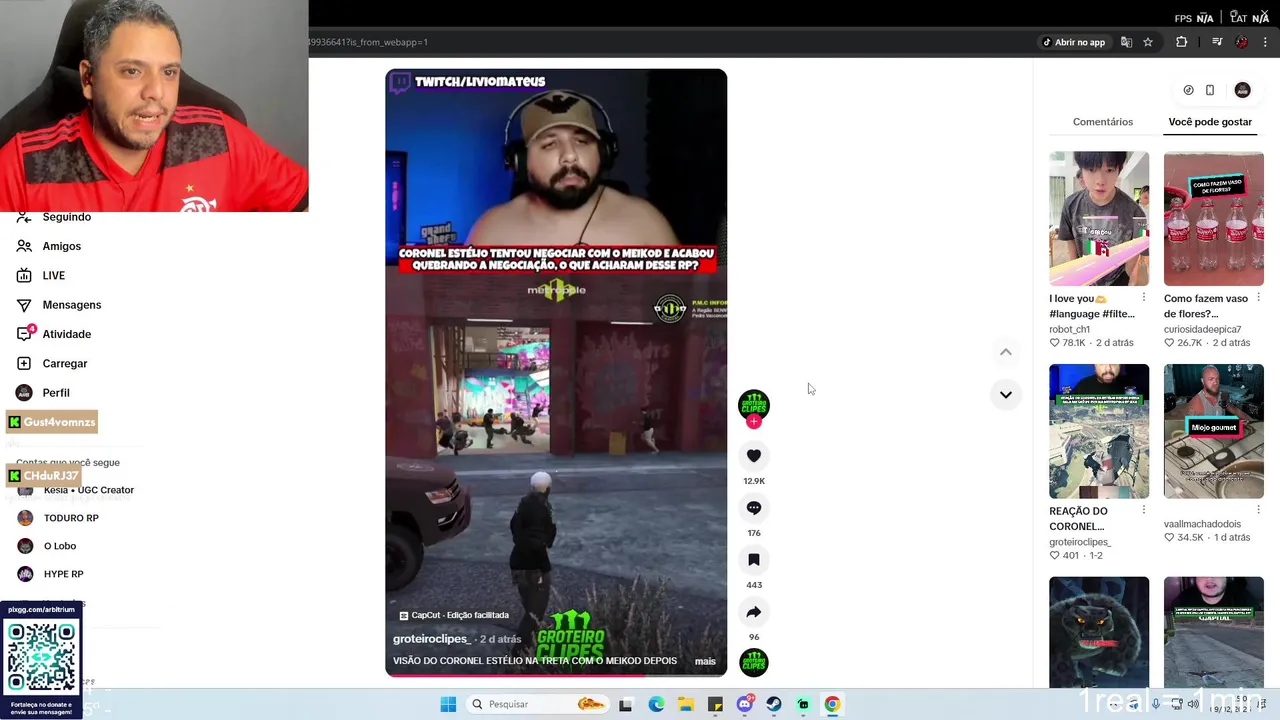Open the I love you #language video thumbnail
This screenshot has height=720, width=1280.
[1099, 219]
